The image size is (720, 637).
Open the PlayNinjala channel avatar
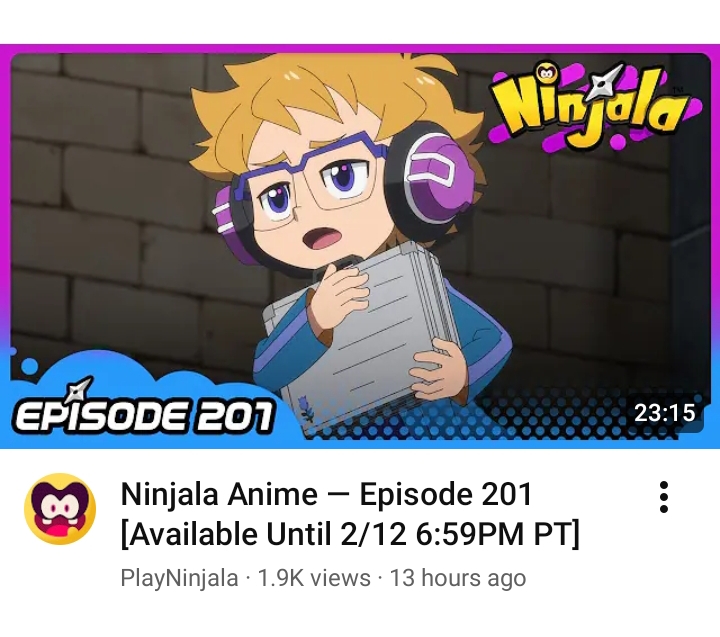pos(60,508)
